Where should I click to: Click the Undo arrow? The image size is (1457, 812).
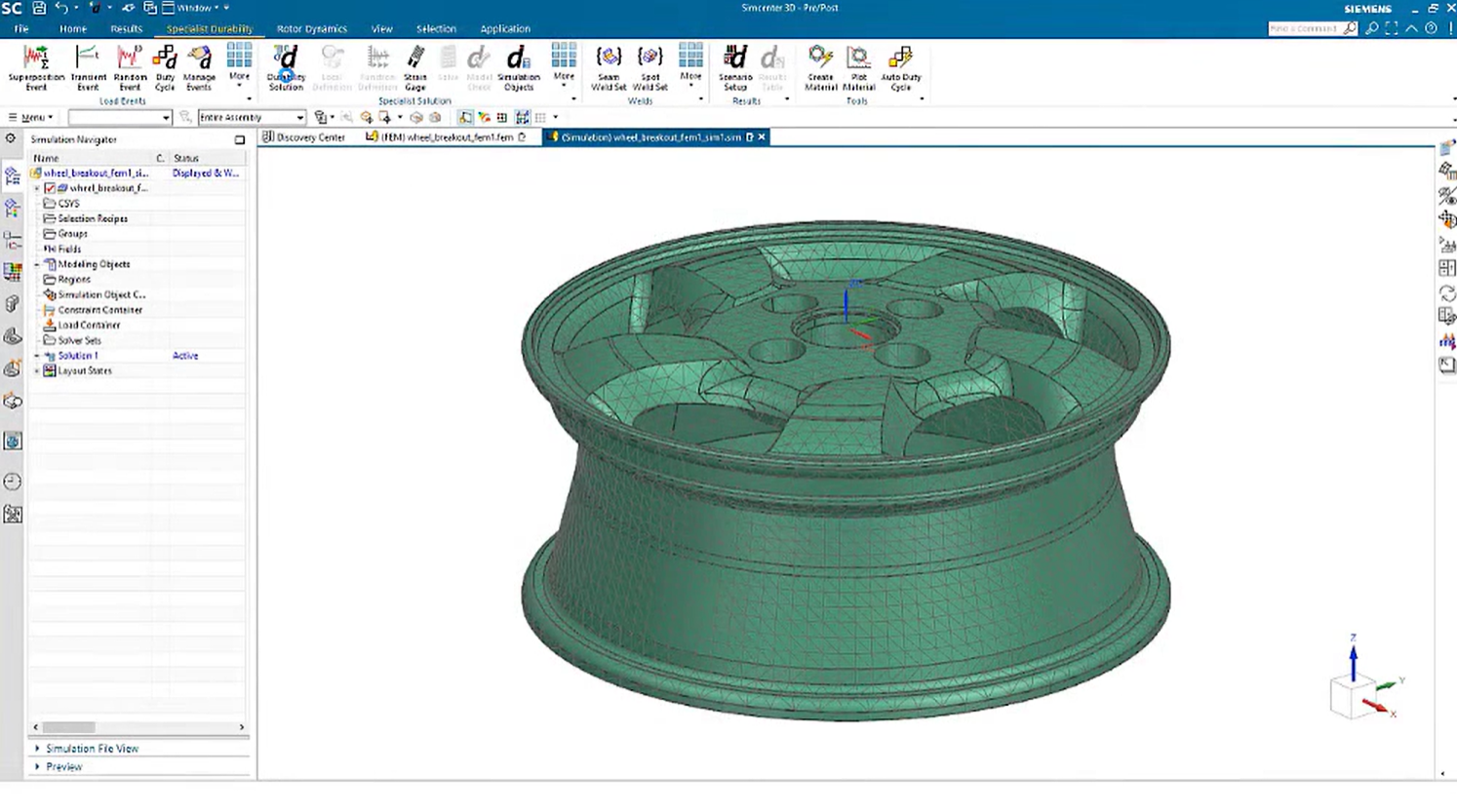point(61,8)
